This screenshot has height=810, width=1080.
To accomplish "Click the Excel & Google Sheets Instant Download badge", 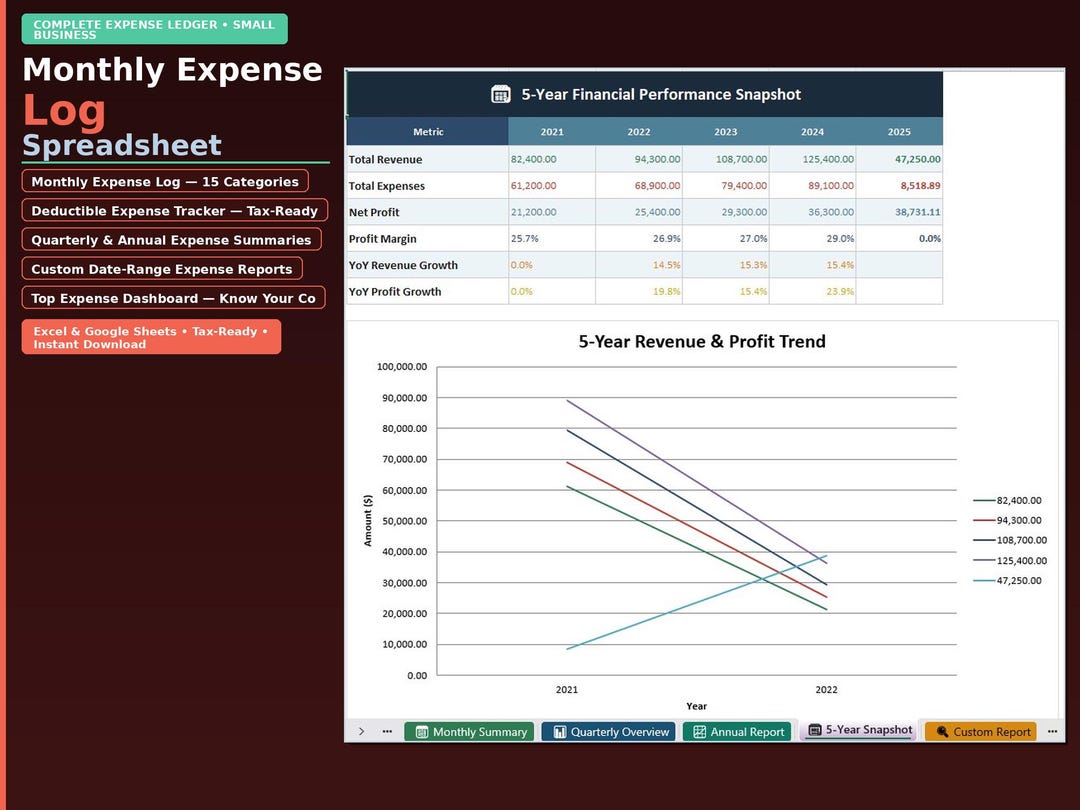I will coord(152,337).
